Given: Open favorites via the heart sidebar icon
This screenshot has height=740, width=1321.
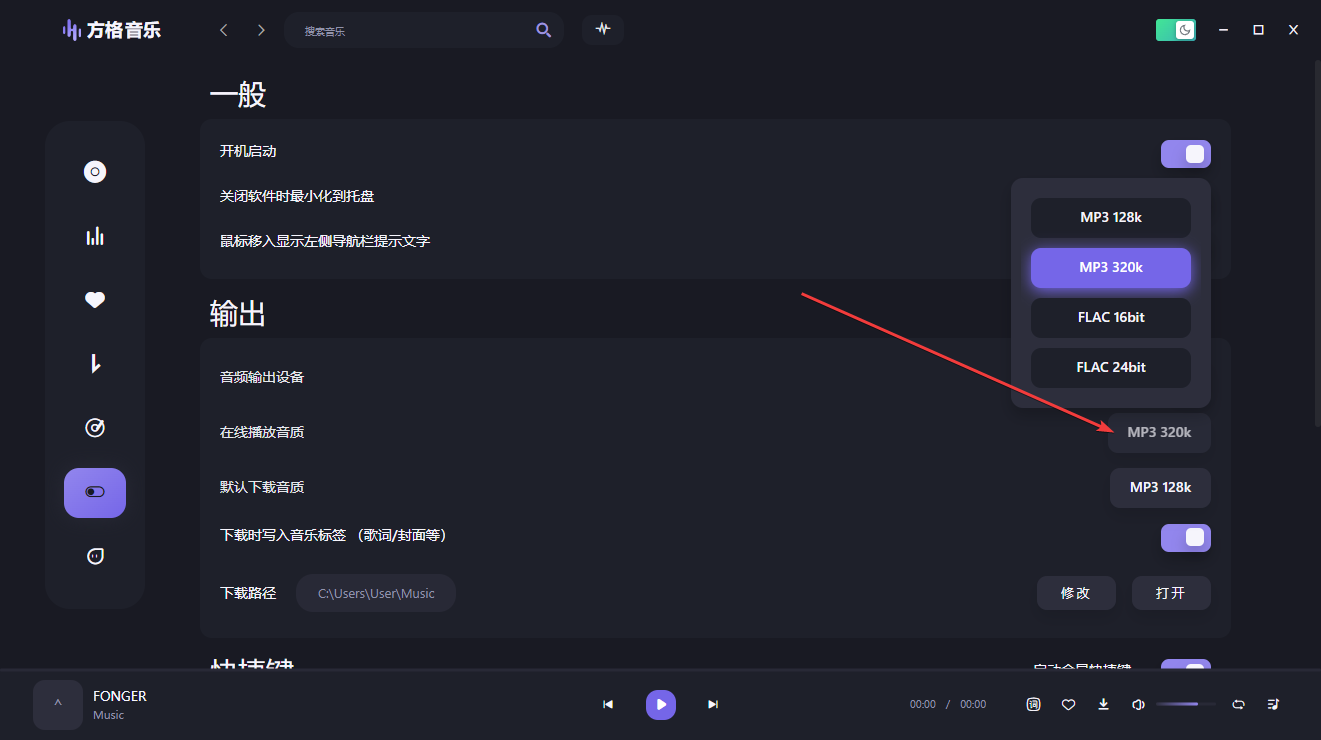Looking at the screenshot, I should [94, 299].
